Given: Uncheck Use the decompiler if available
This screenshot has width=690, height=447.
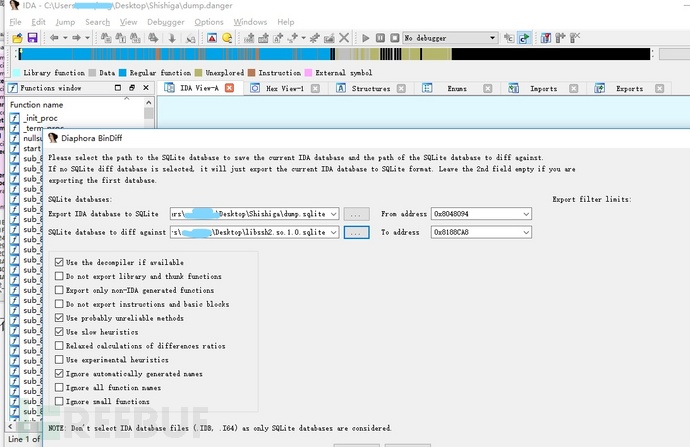Looking at the screenshot, I should [59, 262].
